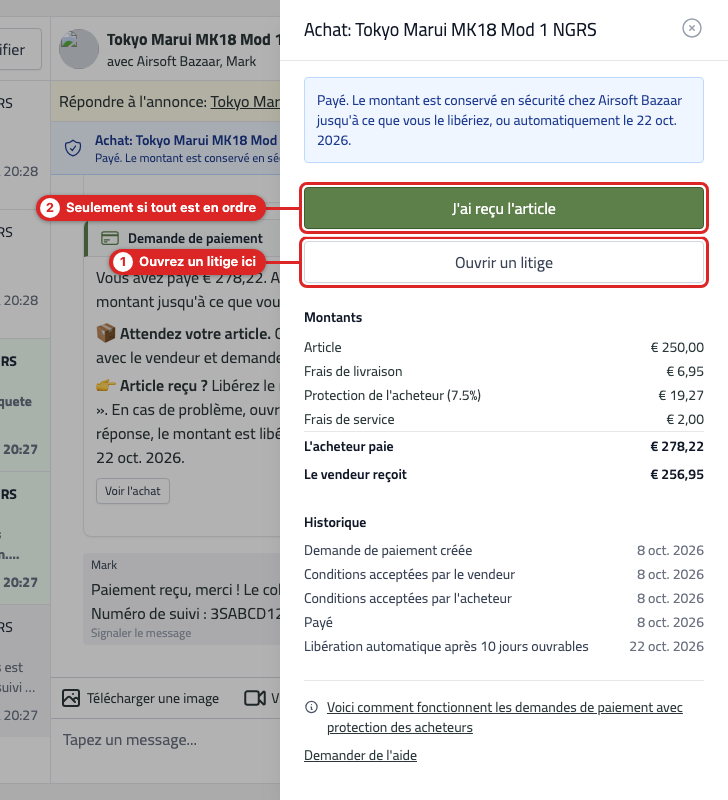The height and width of the screenshot is (800, 728).
Task: Click the Frais de service value € 2,00
Action: (685, 419)
